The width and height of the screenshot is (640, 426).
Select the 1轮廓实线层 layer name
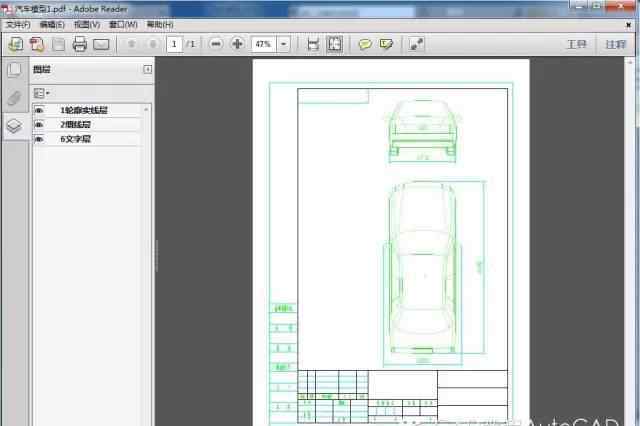84,110
